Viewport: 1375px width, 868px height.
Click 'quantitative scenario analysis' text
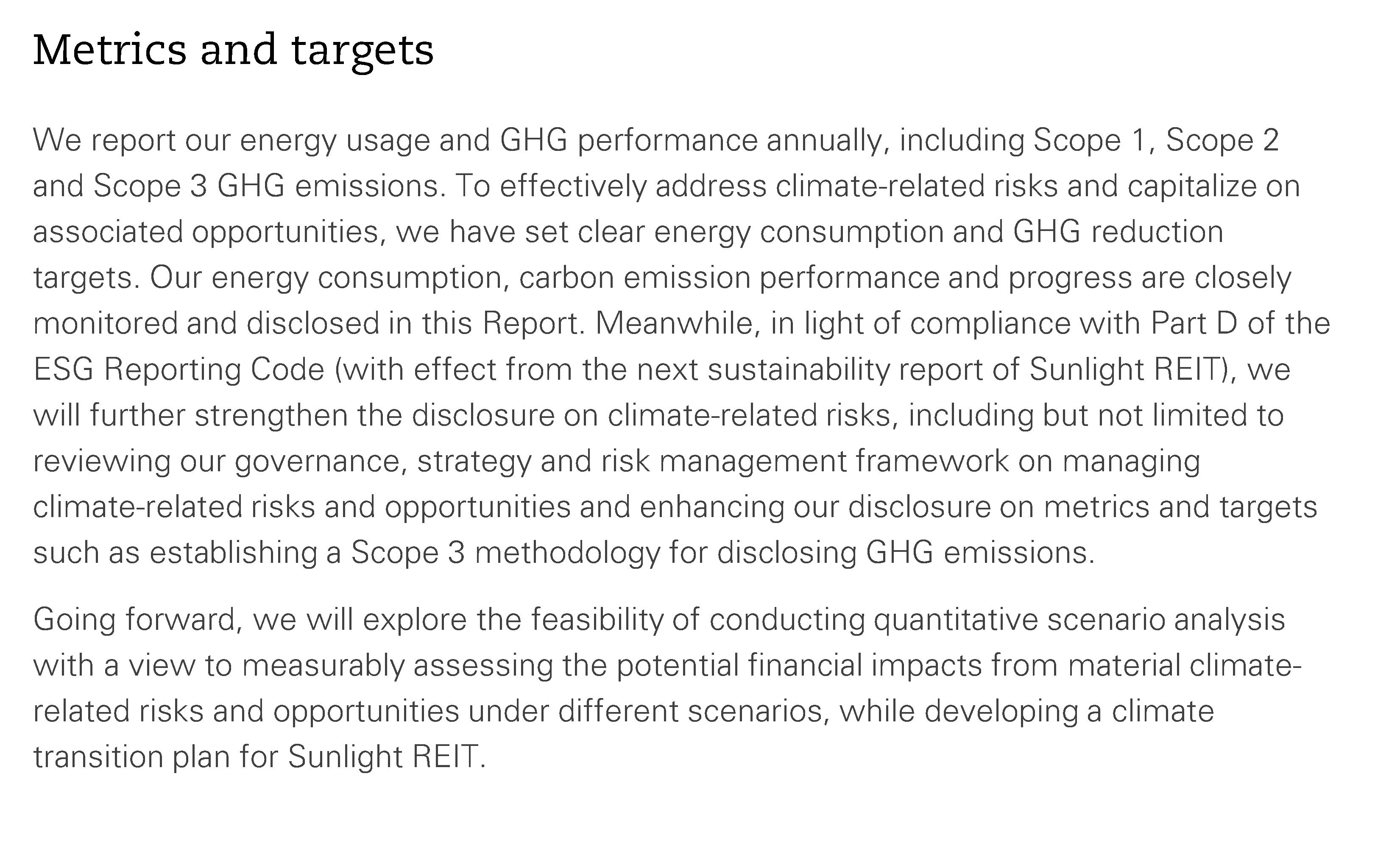pyautogui.click(x=1079, y=620)
